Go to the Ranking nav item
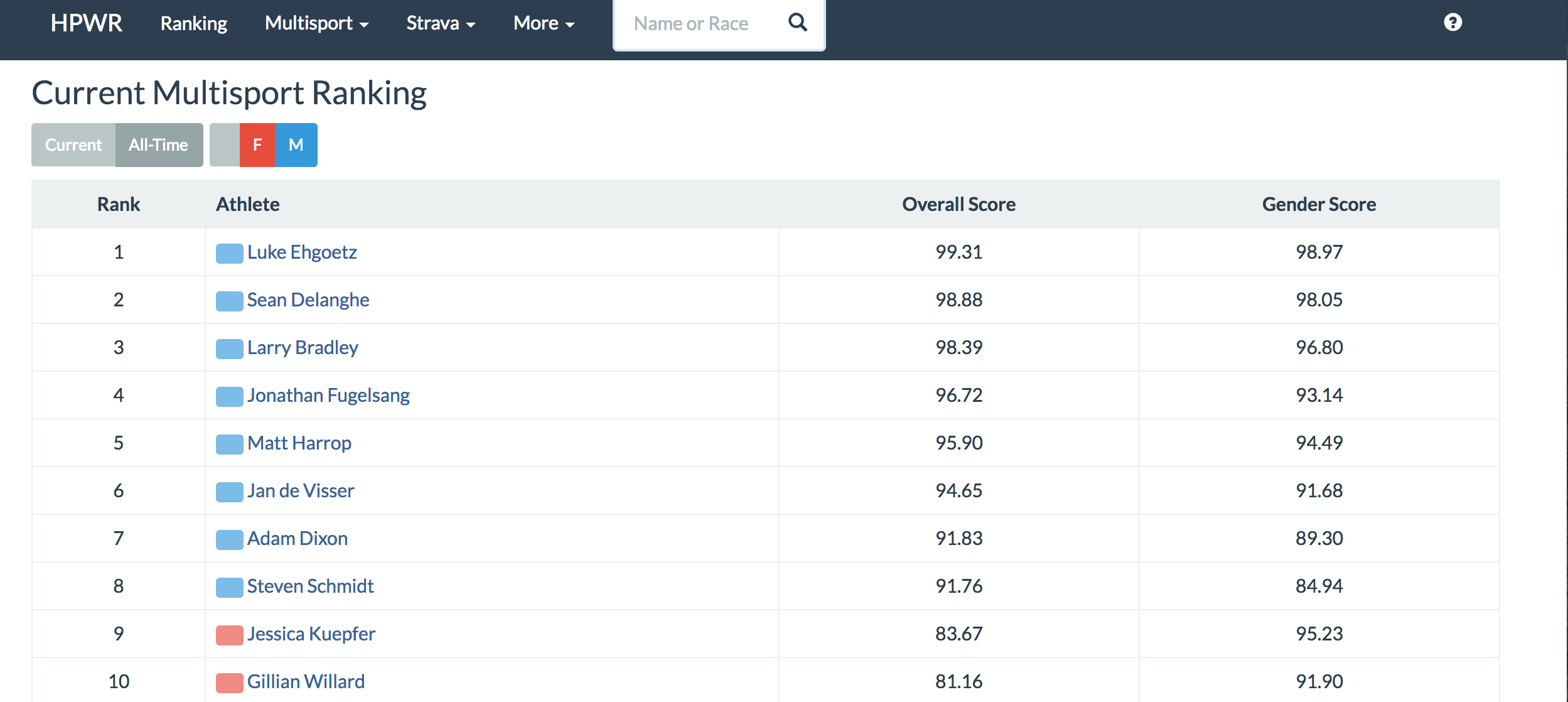 (193, 23)
